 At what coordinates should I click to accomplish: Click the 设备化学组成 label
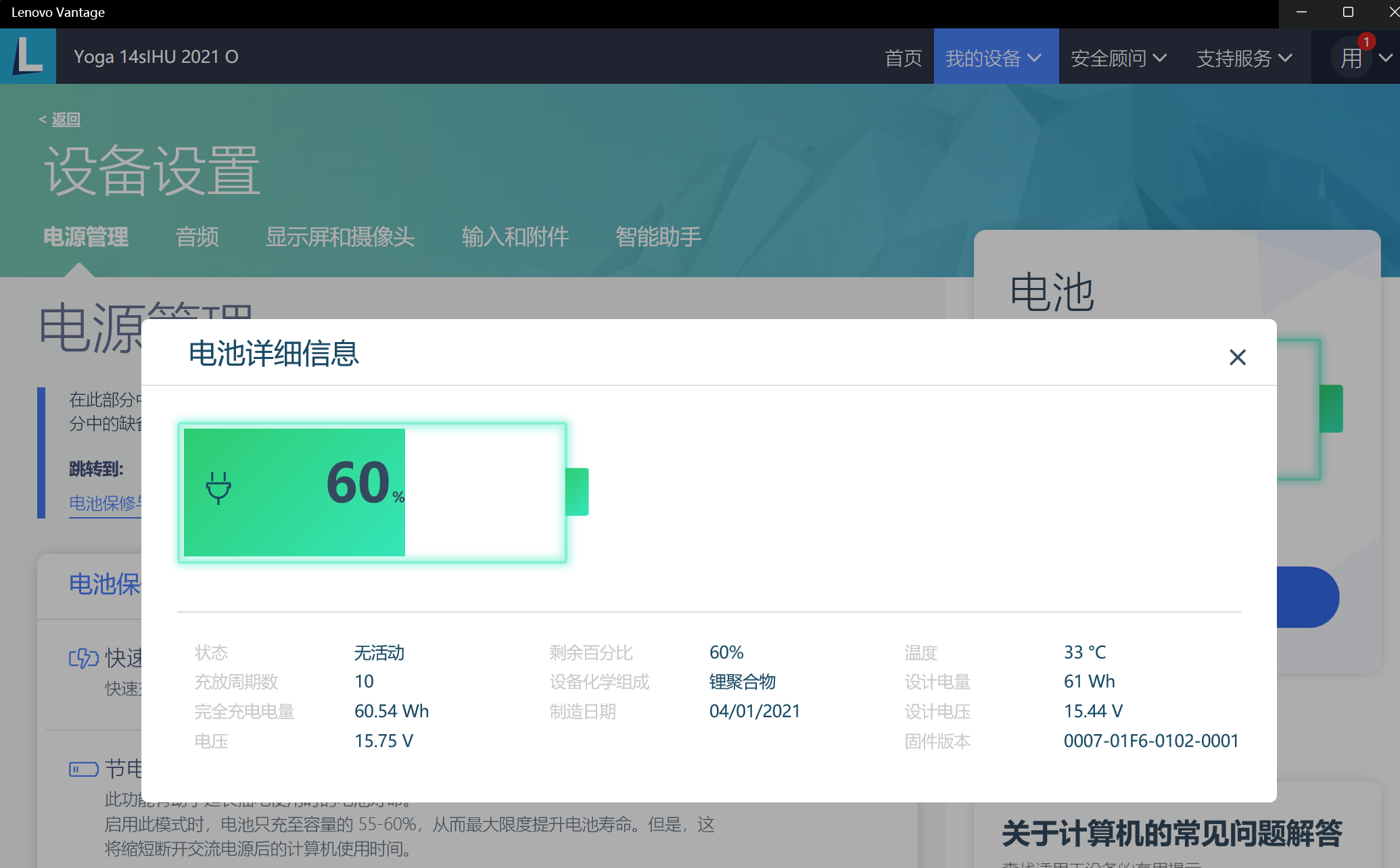point(599,682)
